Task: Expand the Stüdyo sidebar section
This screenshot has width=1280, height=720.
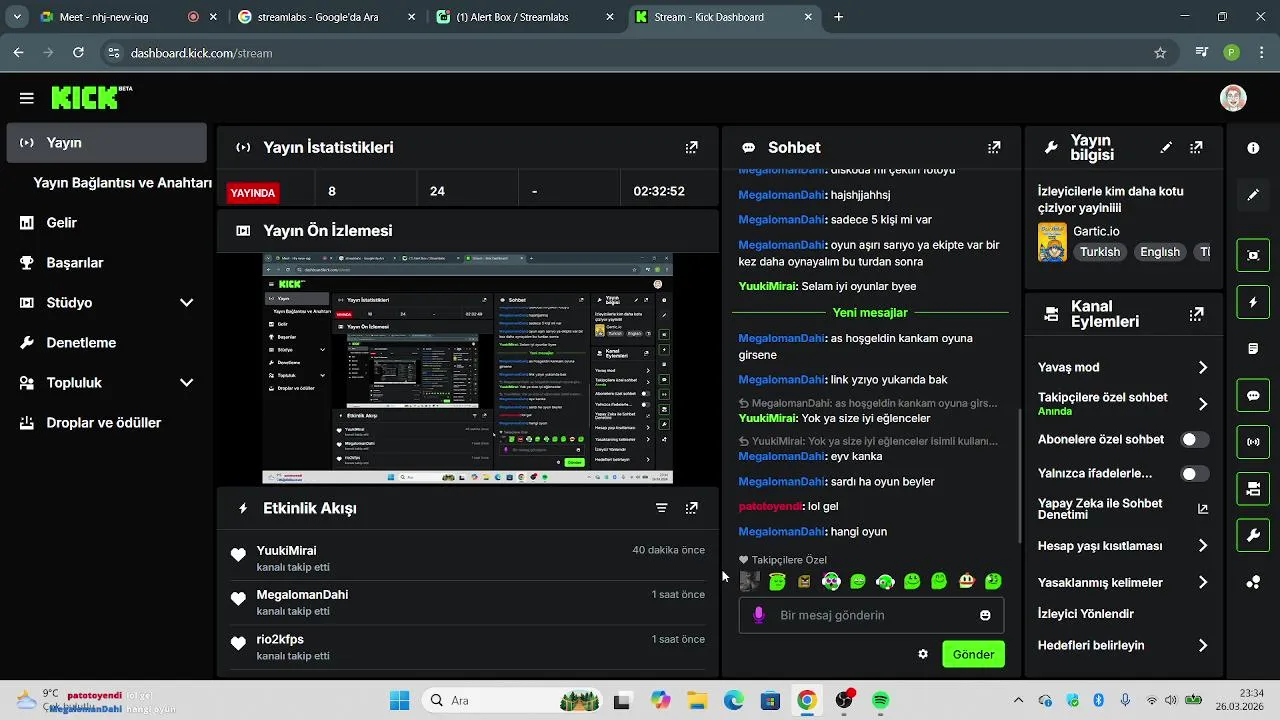Action: 186,302
